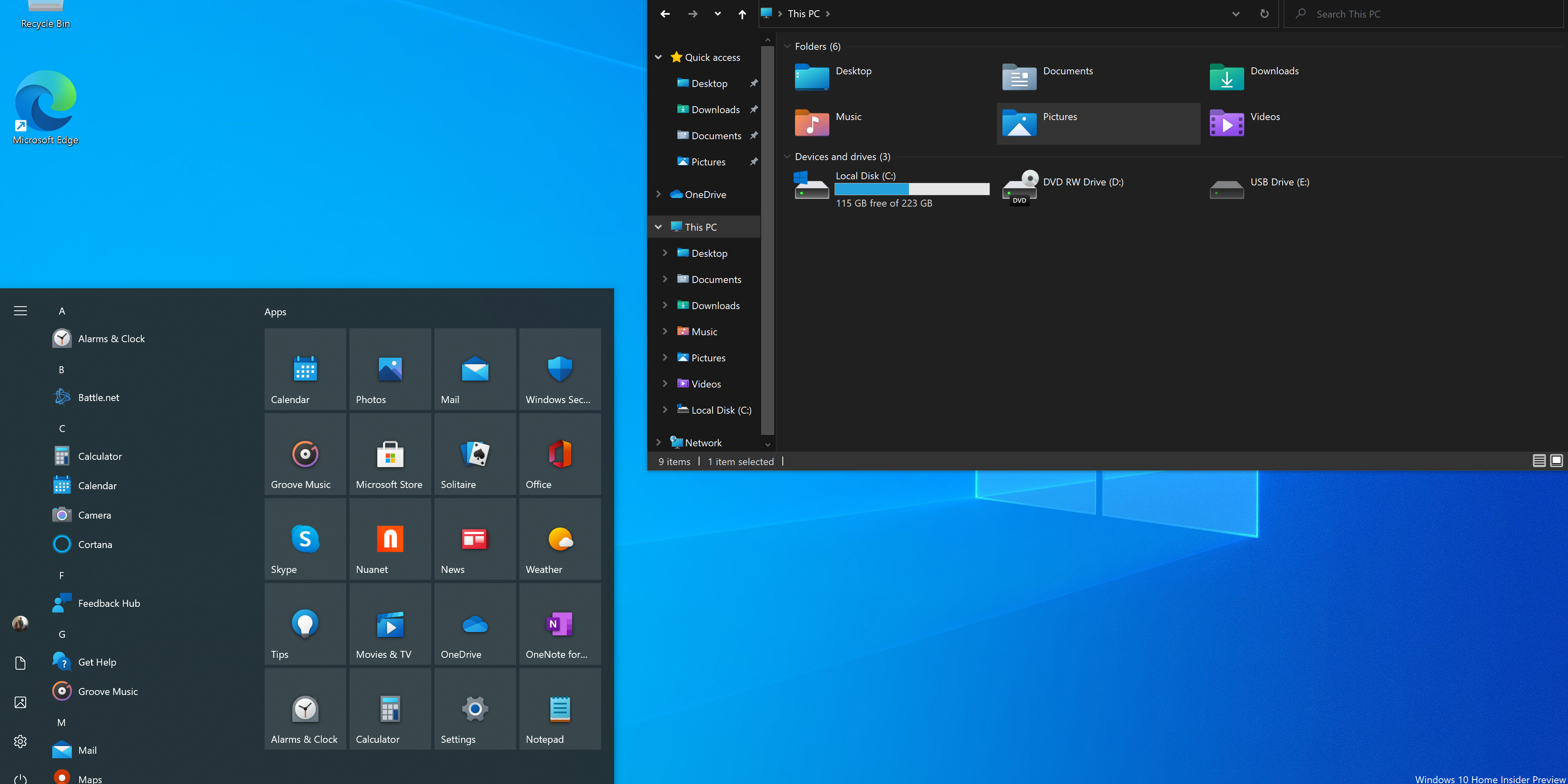
Task: Open the Skype tile in Start menu
Action: point(305,539)
